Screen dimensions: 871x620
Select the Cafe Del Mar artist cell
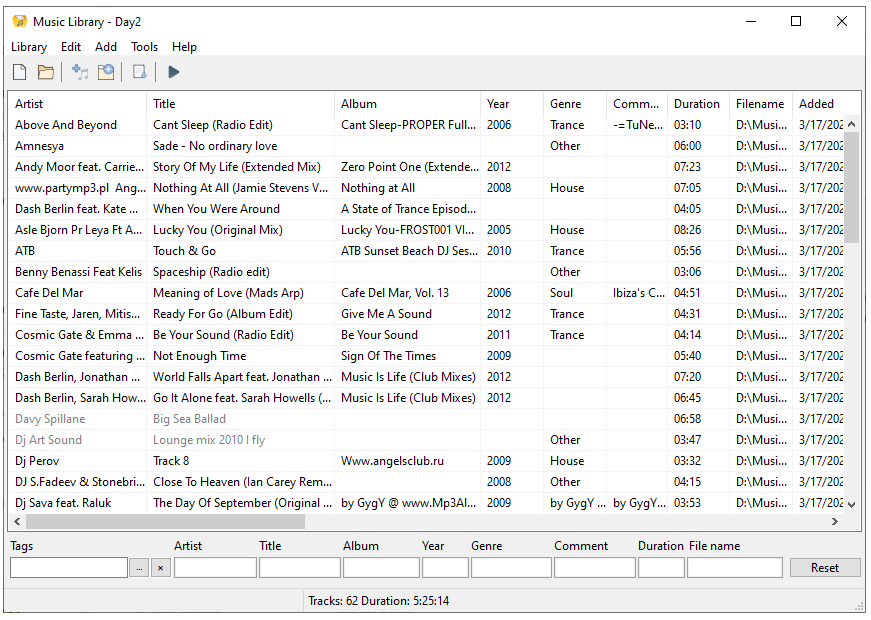click(x=49, y=293)
